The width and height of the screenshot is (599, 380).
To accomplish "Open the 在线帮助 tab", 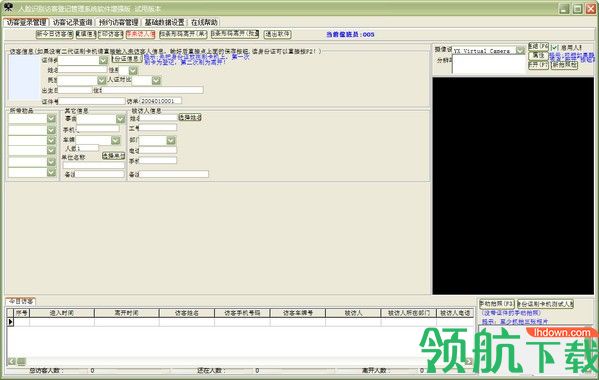I will [204, 23].
